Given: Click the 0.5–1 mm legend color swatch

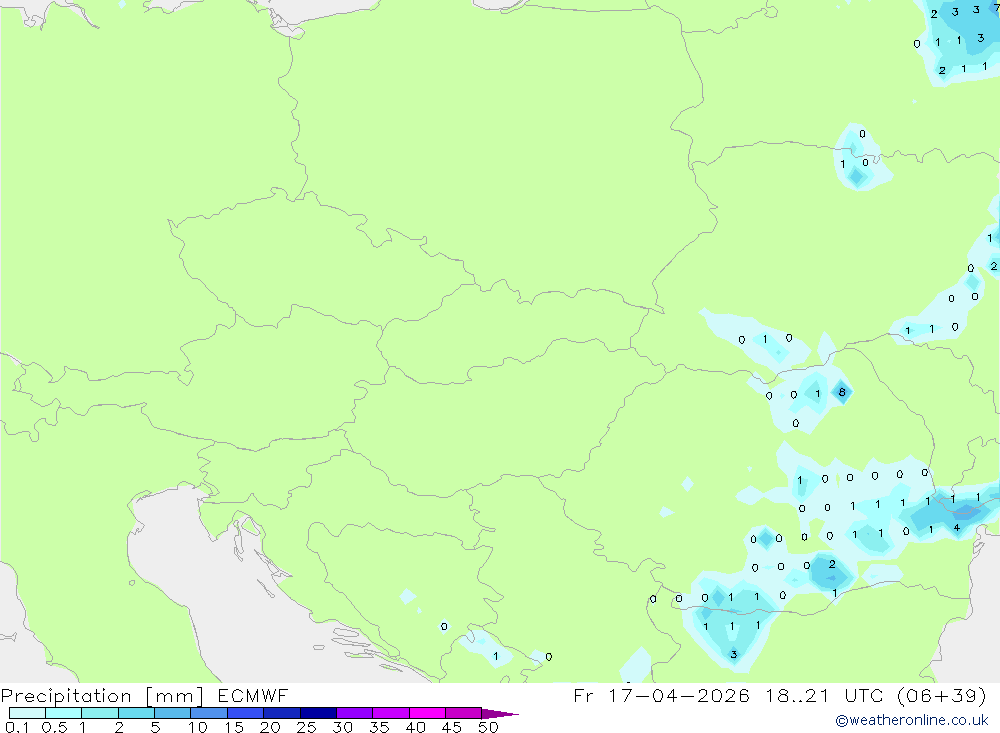Looking at the screenshot, I should tap(63, 713).
